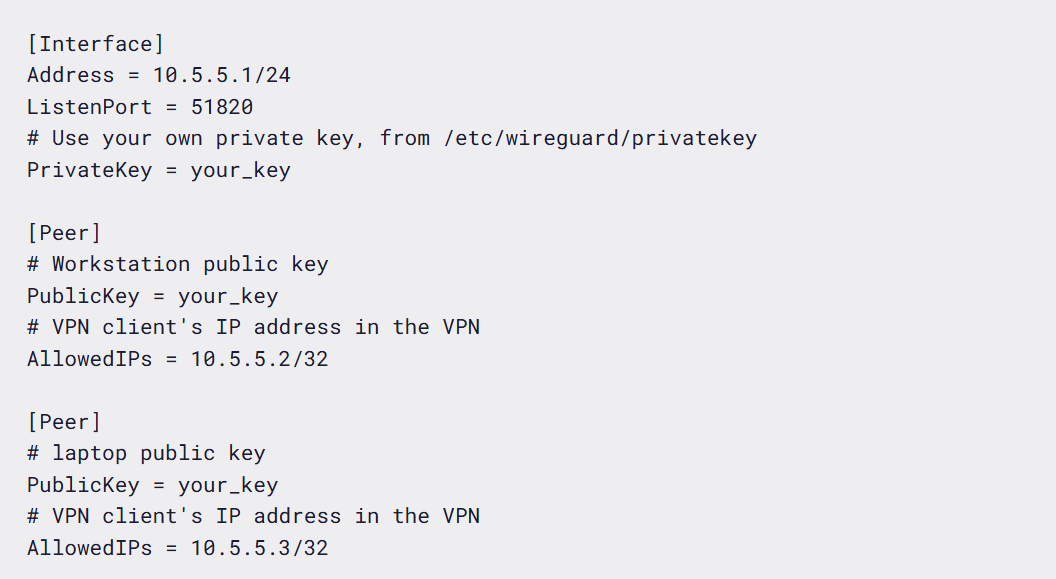Click the PrivateKey your_key value
Screen dimensions: 1056x579
tap(240, 170)
